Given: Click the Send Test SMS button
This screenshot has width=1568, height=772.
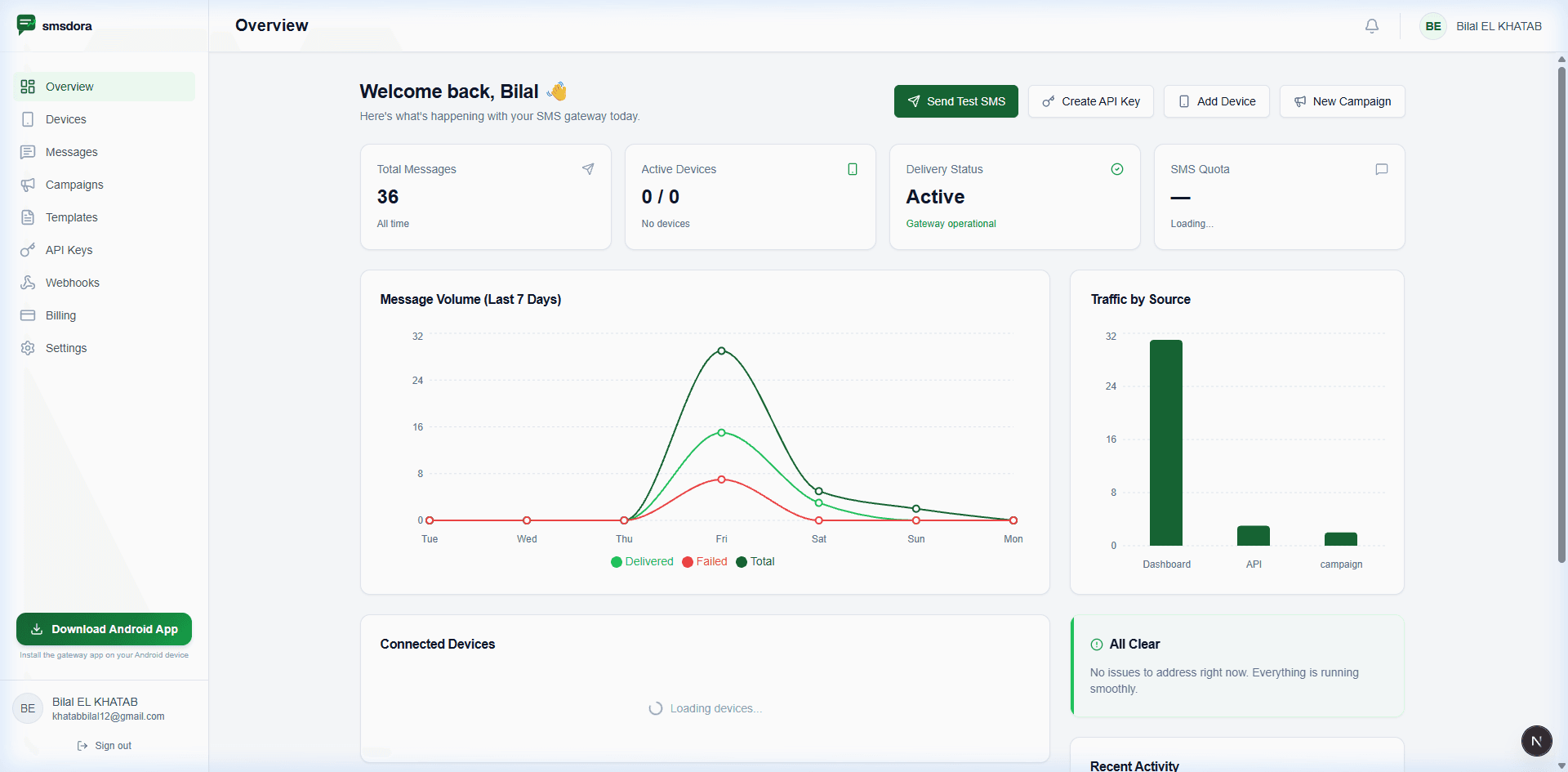Looking at the screenshot, I should click(955, 101).
